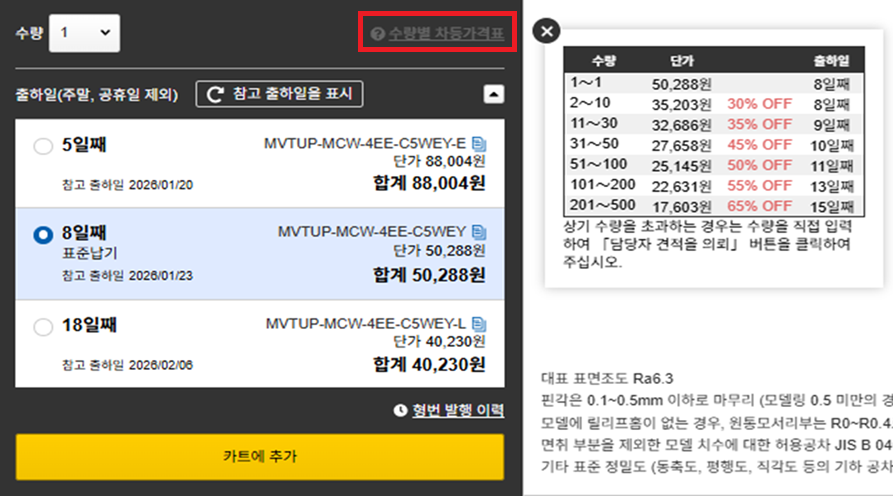Select the 5일째 shipping radio button
Image resolution: width=893 pixels, height=496 pixels.
click(43, 147)
